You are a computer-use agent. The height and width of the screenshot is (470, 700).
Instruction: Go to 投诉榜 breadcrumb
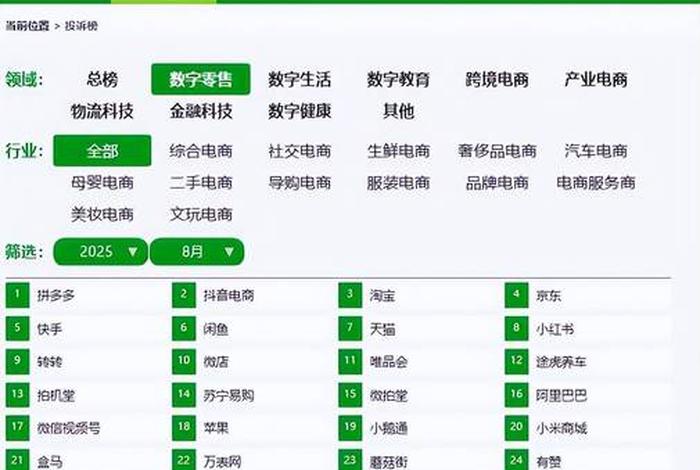81,26
